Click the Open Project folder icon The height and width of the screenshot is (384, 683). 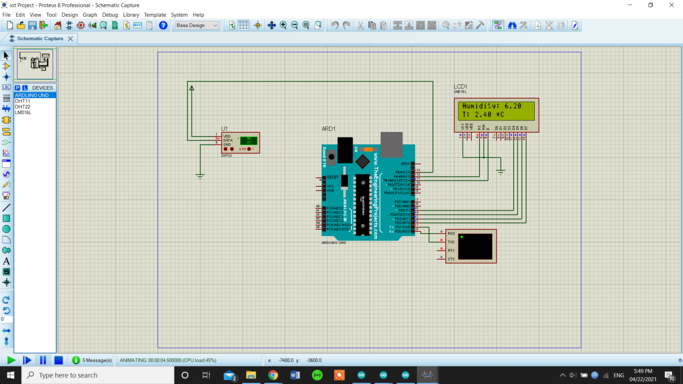coord(20,26)
